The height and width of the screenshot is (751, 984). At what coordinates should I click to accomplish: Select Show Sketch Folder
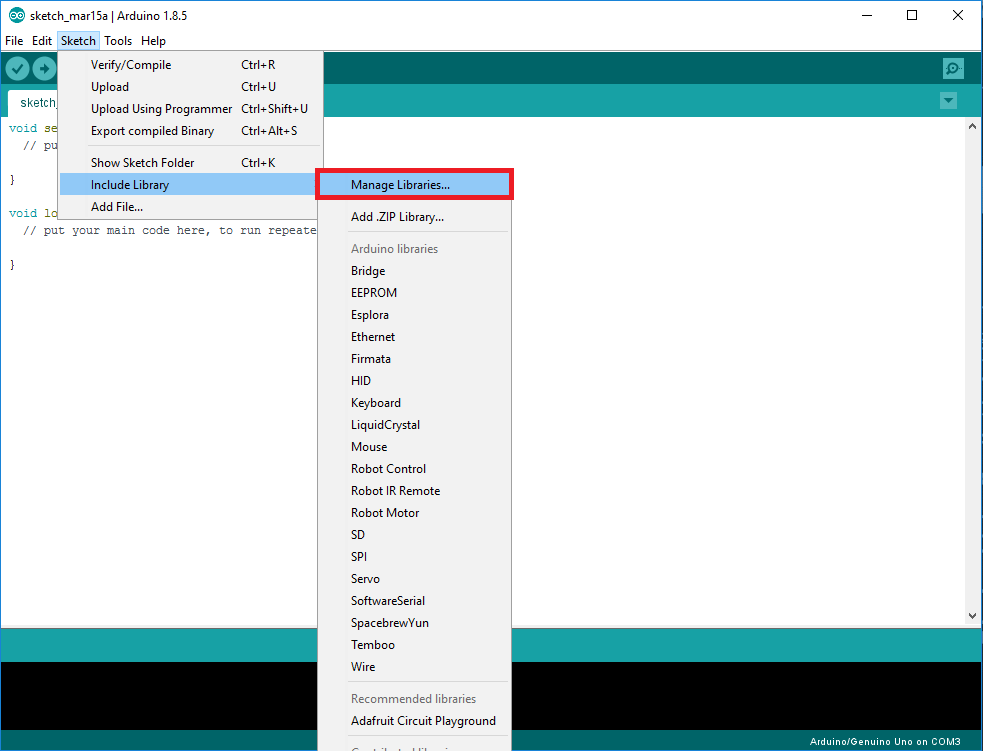tap(146, 161)
